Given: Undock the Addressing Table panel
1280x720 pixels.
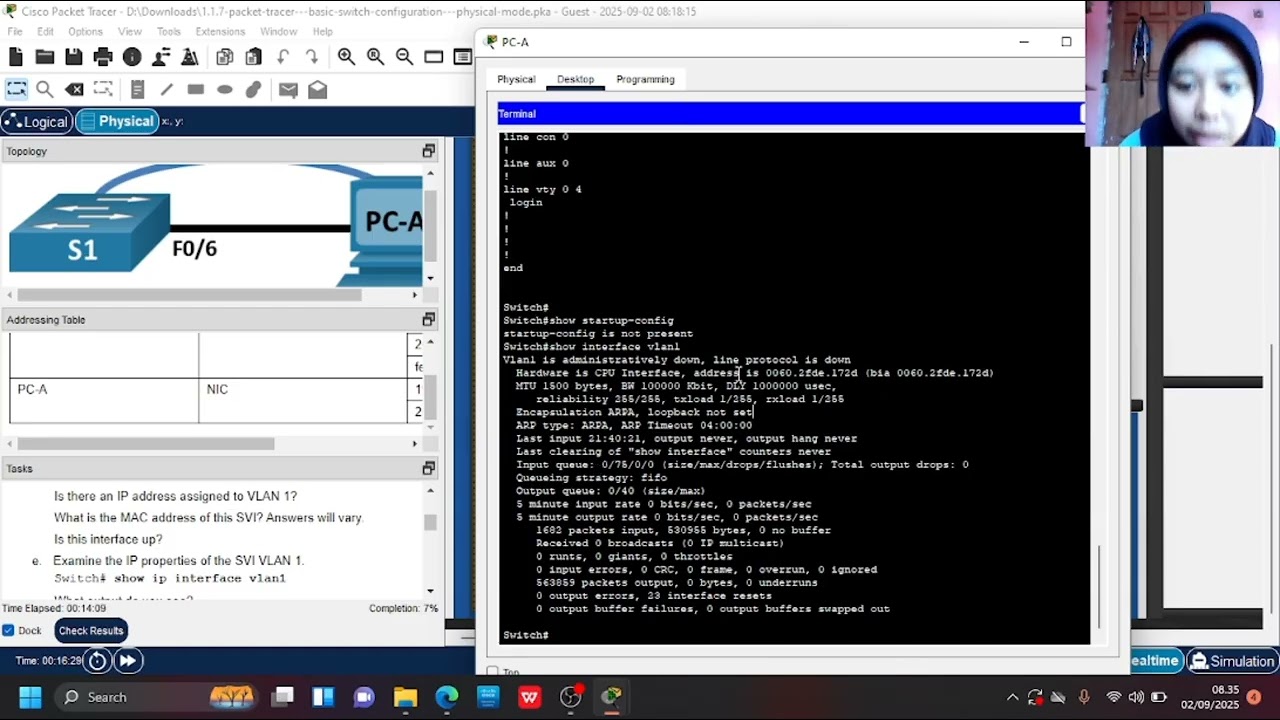Looking at the screenshot, I should pos(428,319).
